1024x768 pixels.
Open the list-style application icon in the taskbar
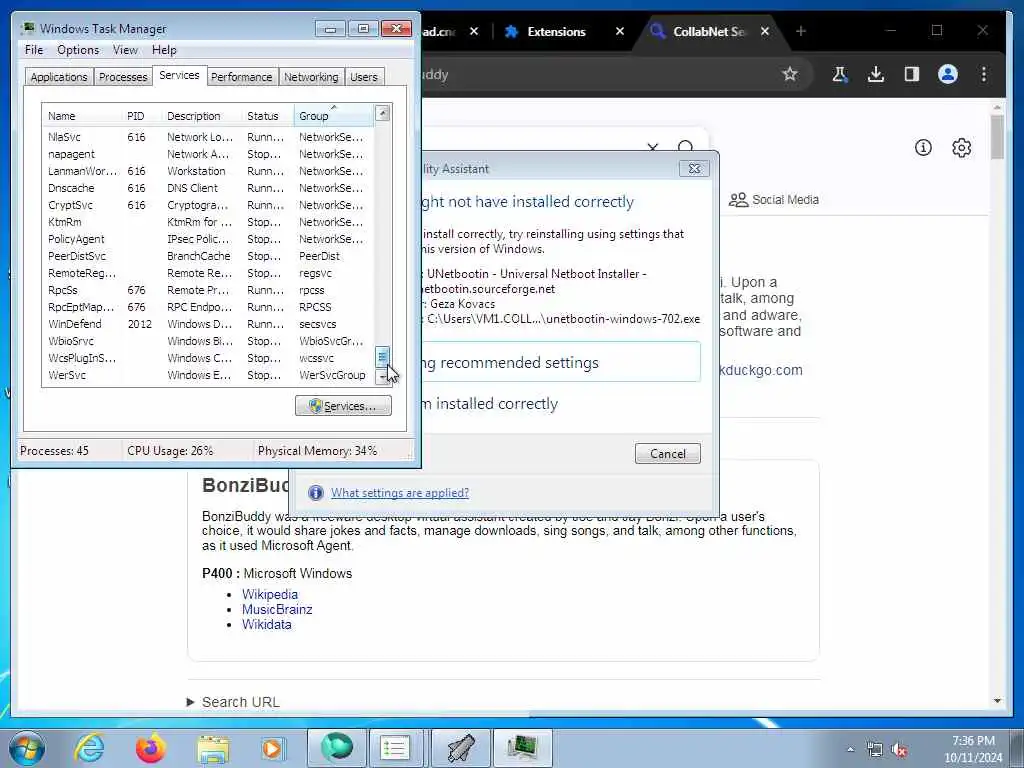coord(395,748)
